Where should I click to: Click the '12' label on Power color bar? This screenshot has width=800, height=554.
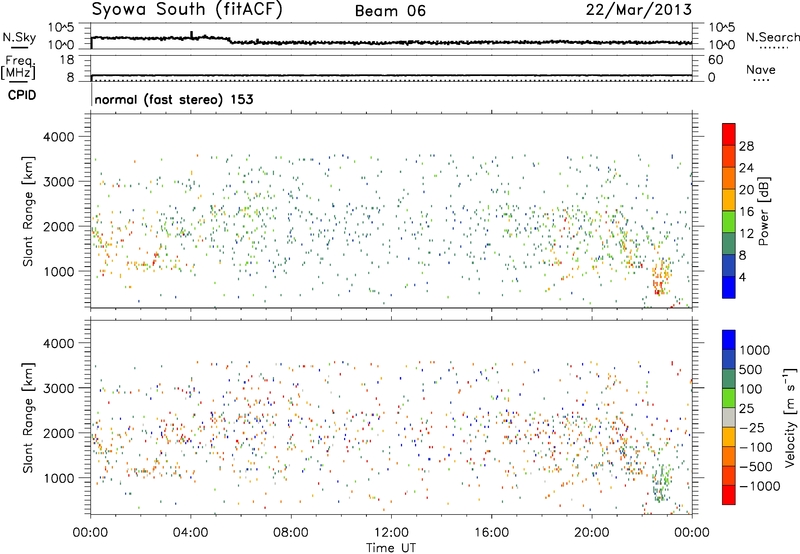(x=746, y=234)
